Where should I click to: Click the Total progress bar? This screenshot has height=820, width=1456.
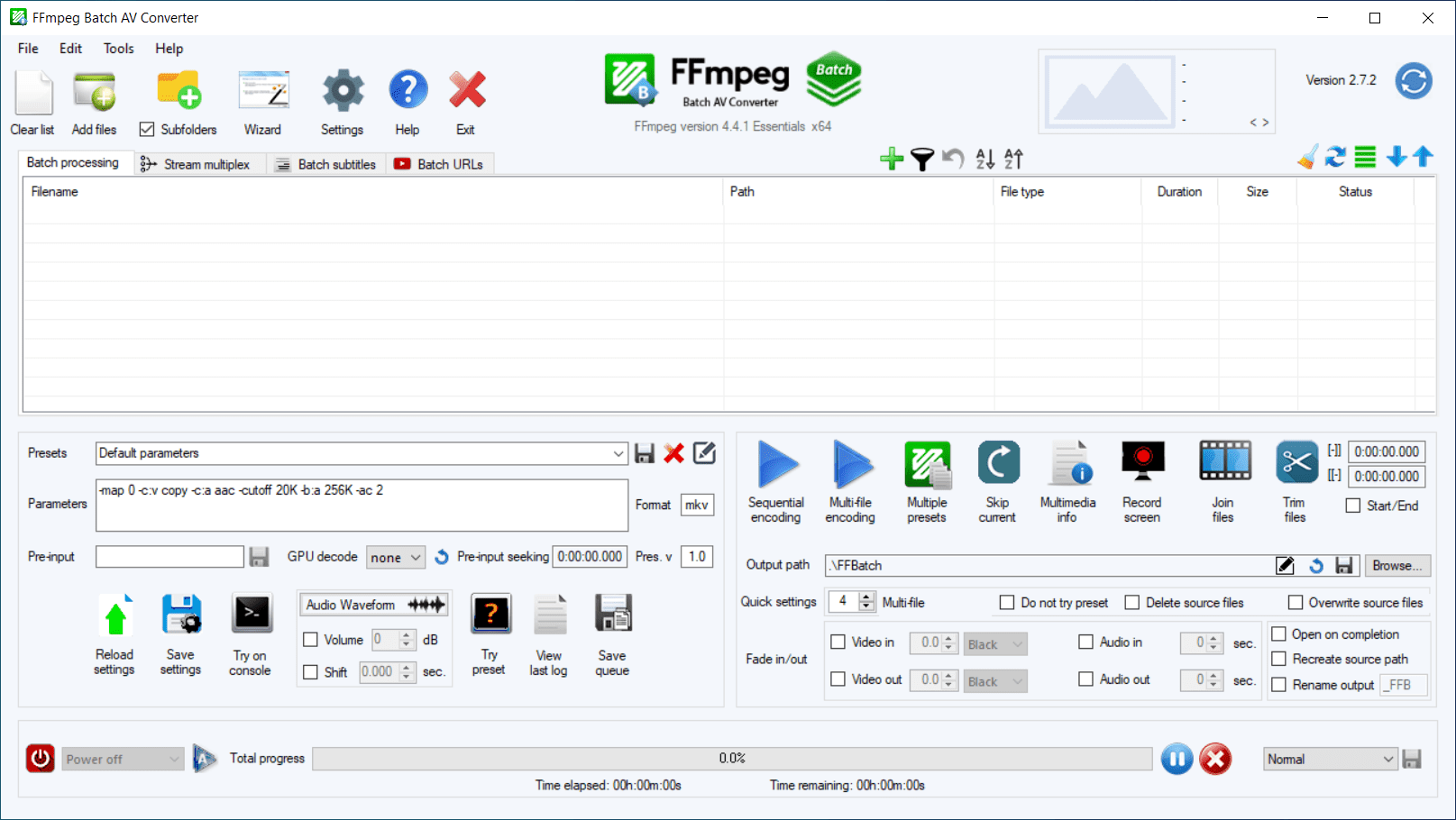pos(732,759)
